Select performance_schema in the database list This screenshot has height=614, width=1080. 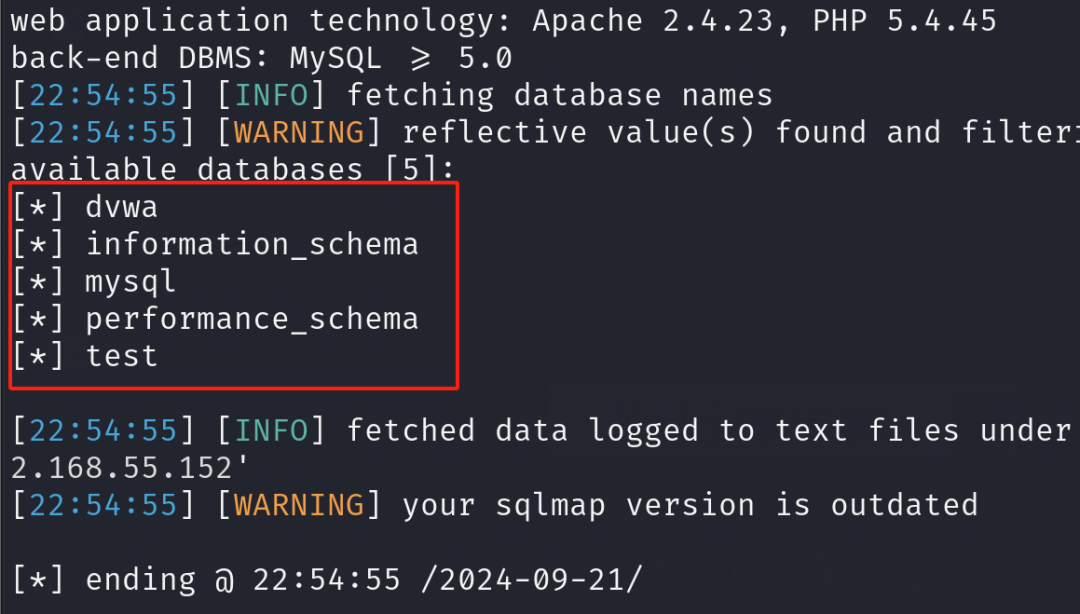(251, 319)
